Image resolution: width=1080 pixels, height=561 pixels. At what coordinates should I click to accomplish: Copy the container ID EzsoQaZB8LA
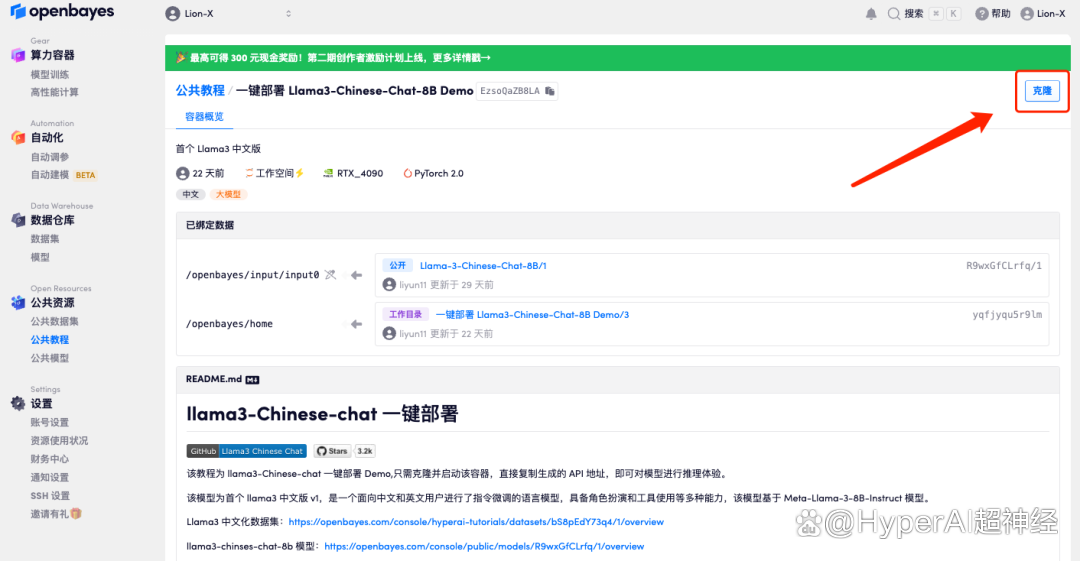pos(550,91)
